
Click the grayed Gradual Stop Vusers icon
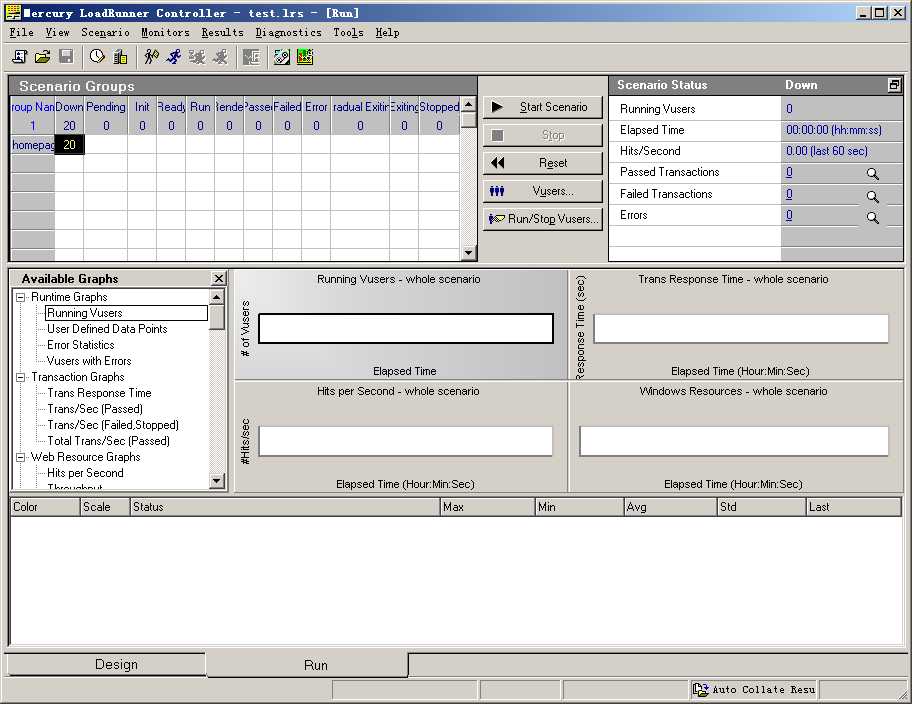coord(197,56)
